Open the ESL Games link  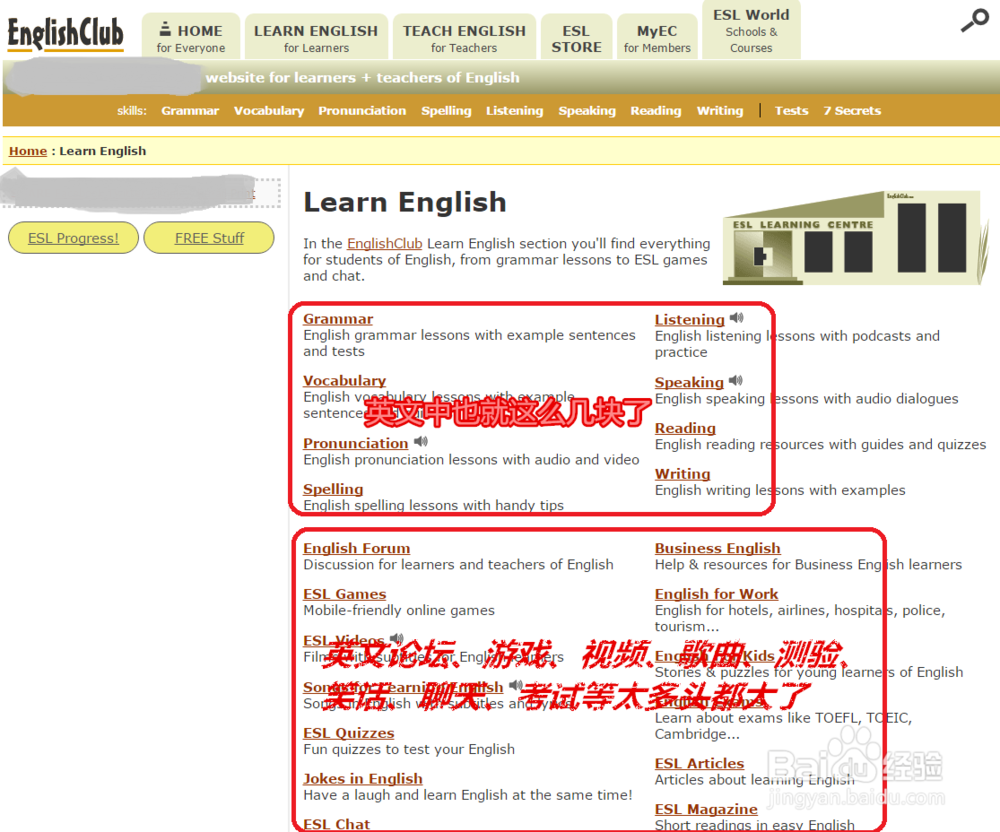coord(344,594)
